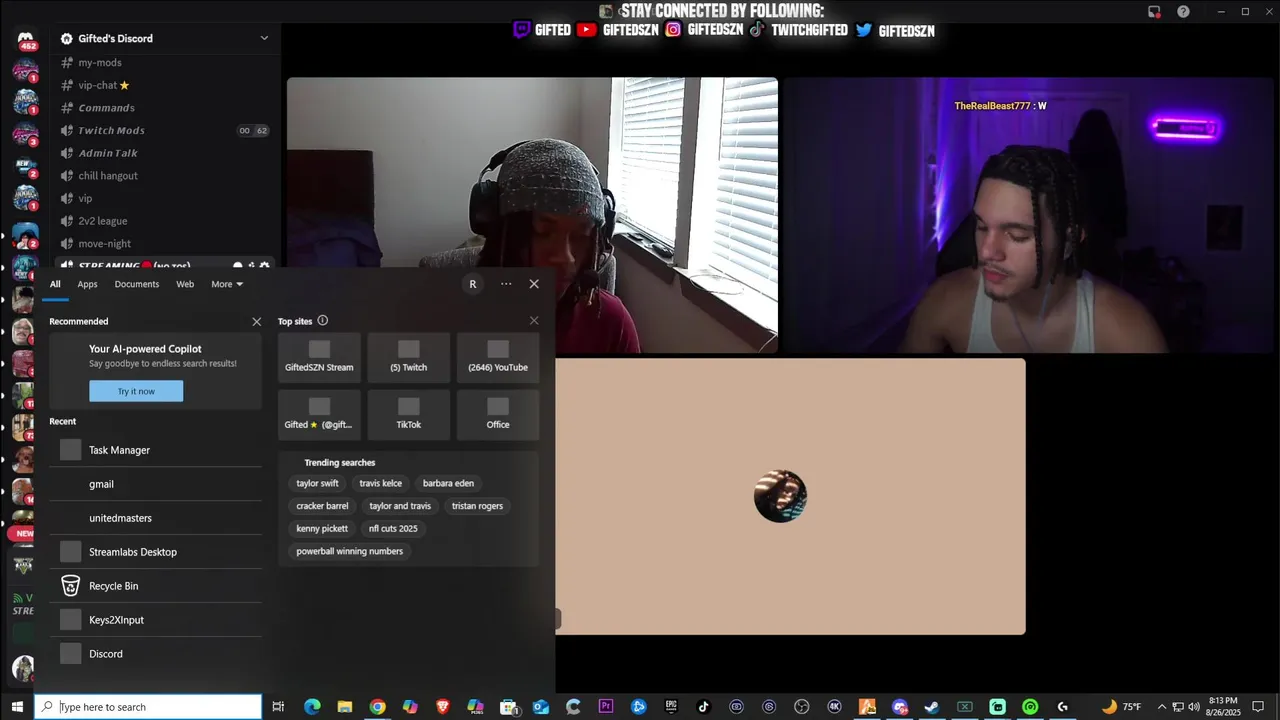This screenshot has width=1280, height=720.
Task: Open the More dropdown in search panel
Action: pyautogui.click(x=227, y=284)
